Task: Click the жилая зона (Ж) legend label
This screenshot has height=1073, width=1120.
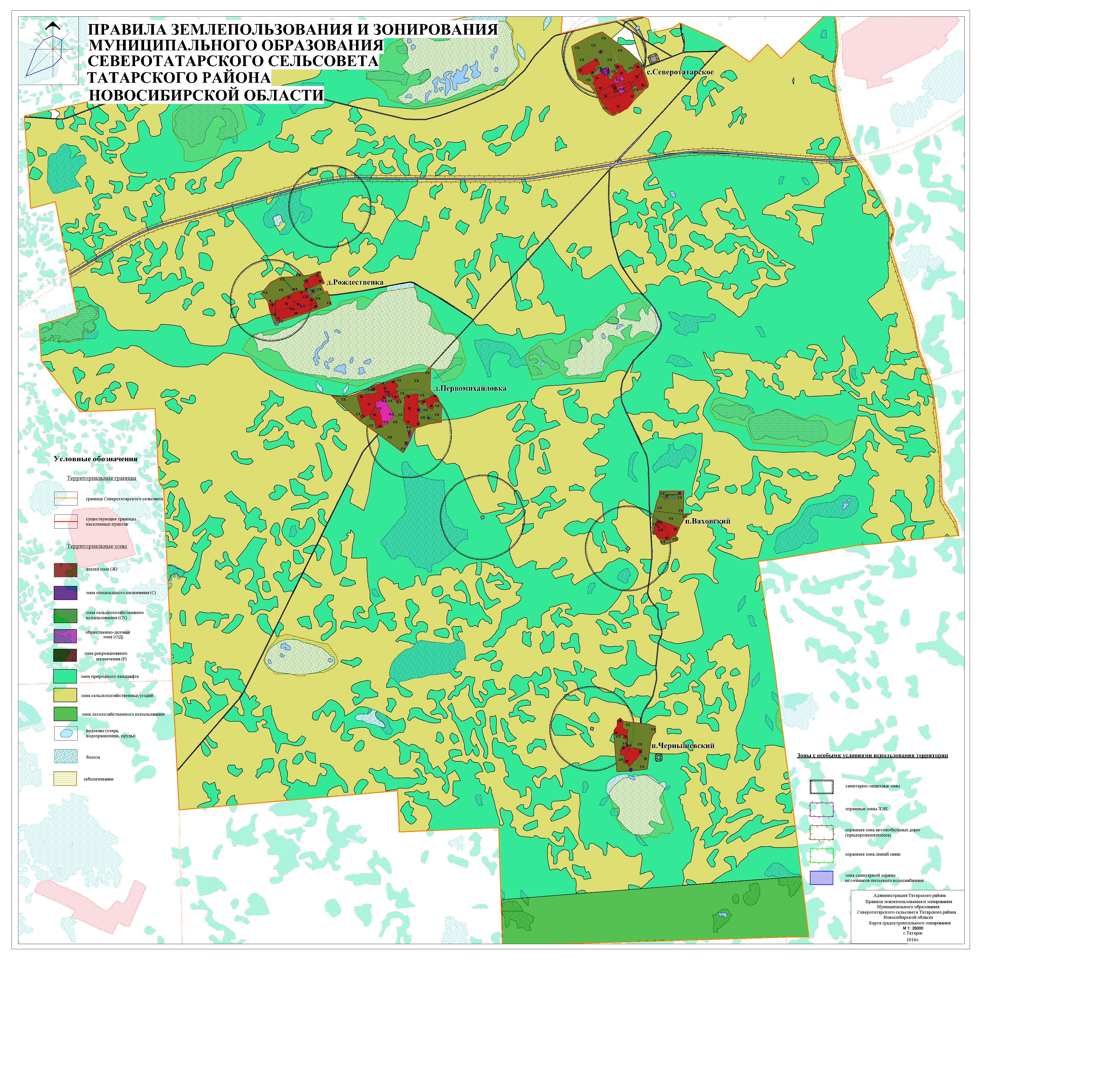Action: (101, 569)
